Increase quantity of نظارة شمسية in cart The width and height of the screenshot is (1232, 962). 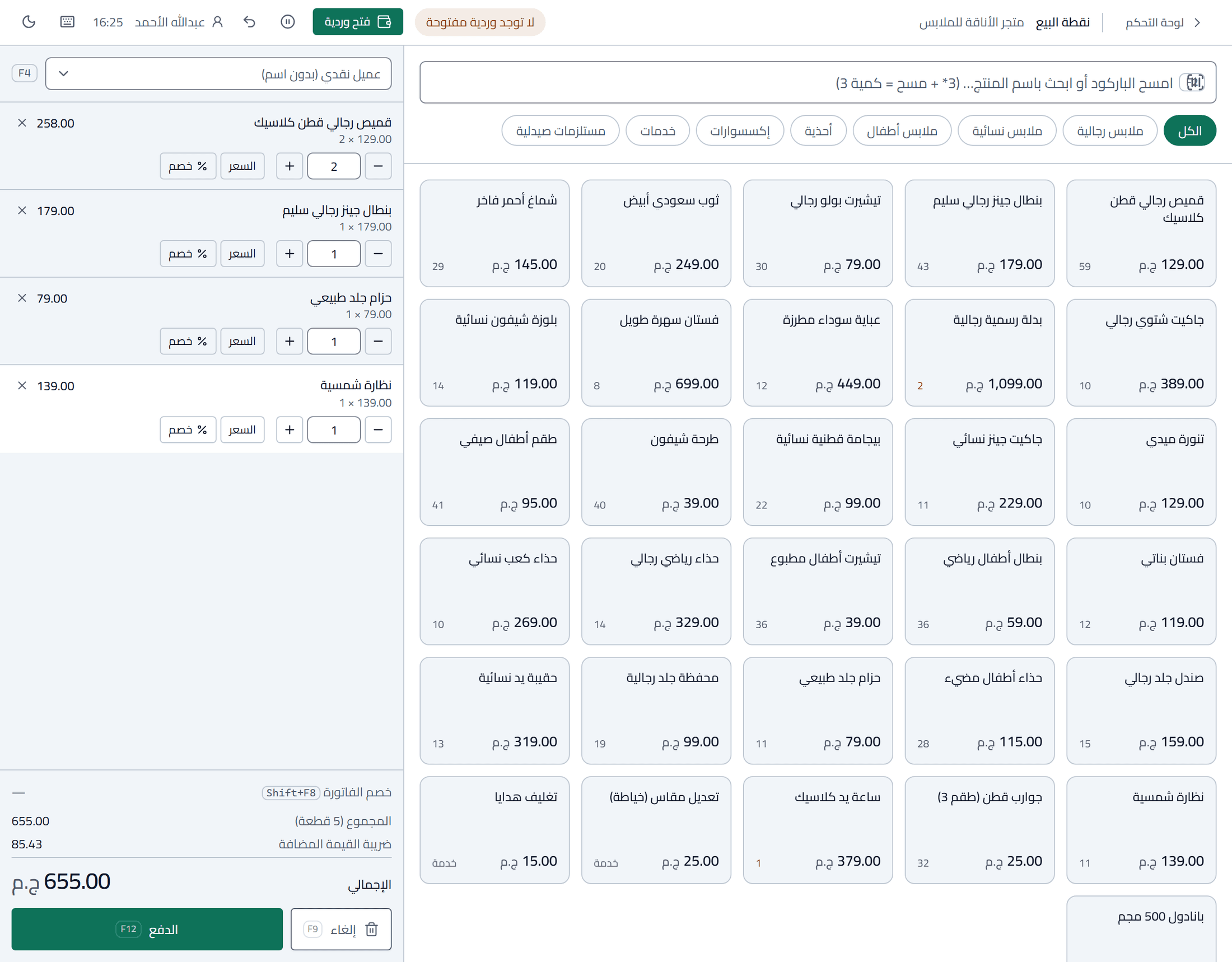pyautogui.click(x=290, y=429)
